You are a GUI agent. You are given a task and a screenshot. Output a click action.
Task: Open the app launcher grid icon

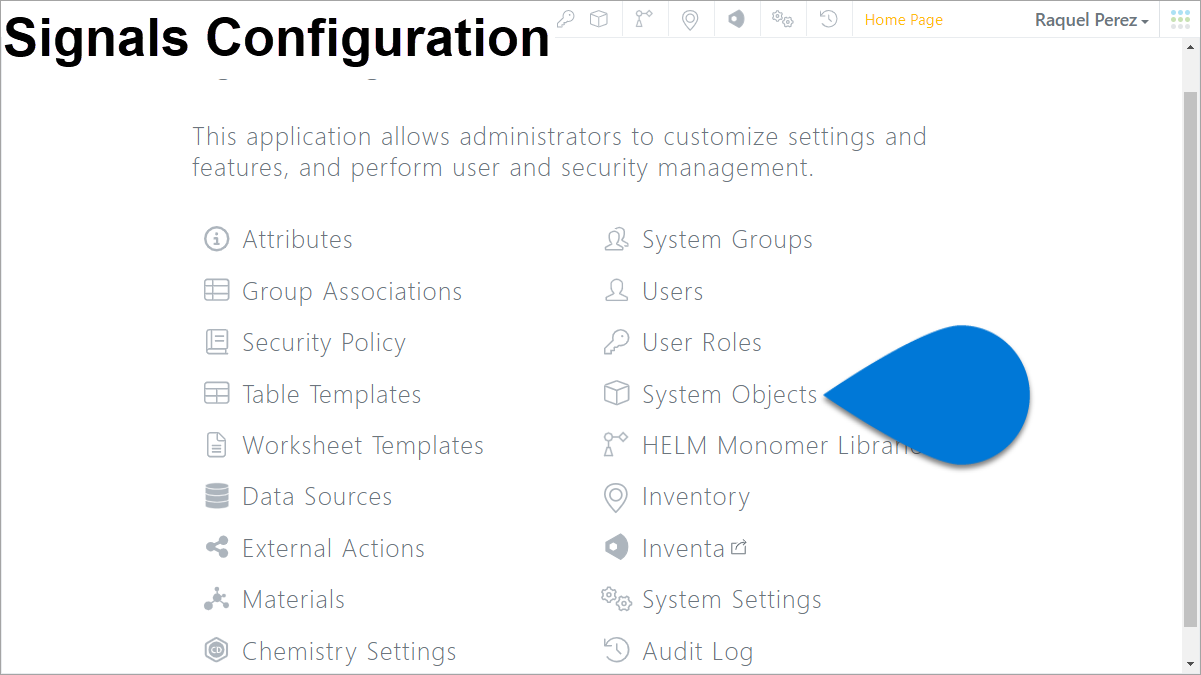tap(1180, 19)
